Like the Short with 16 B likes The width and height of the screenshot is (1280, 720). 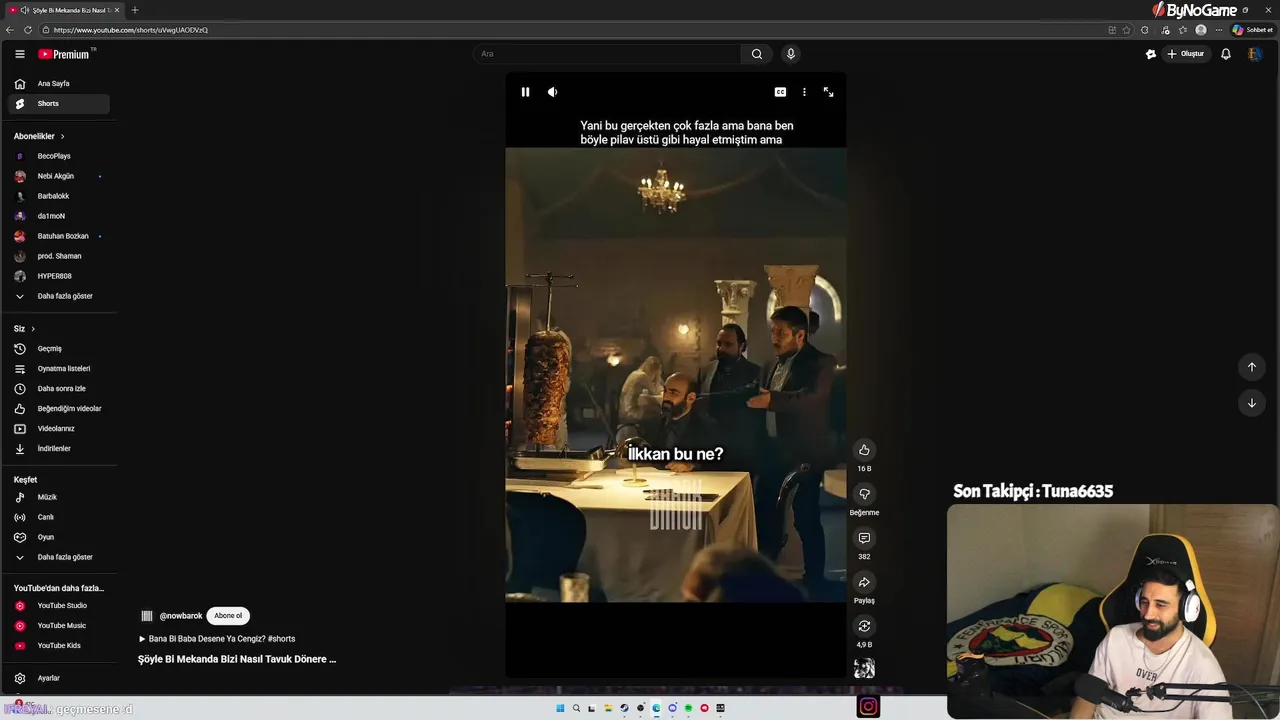tap(864, 450)
